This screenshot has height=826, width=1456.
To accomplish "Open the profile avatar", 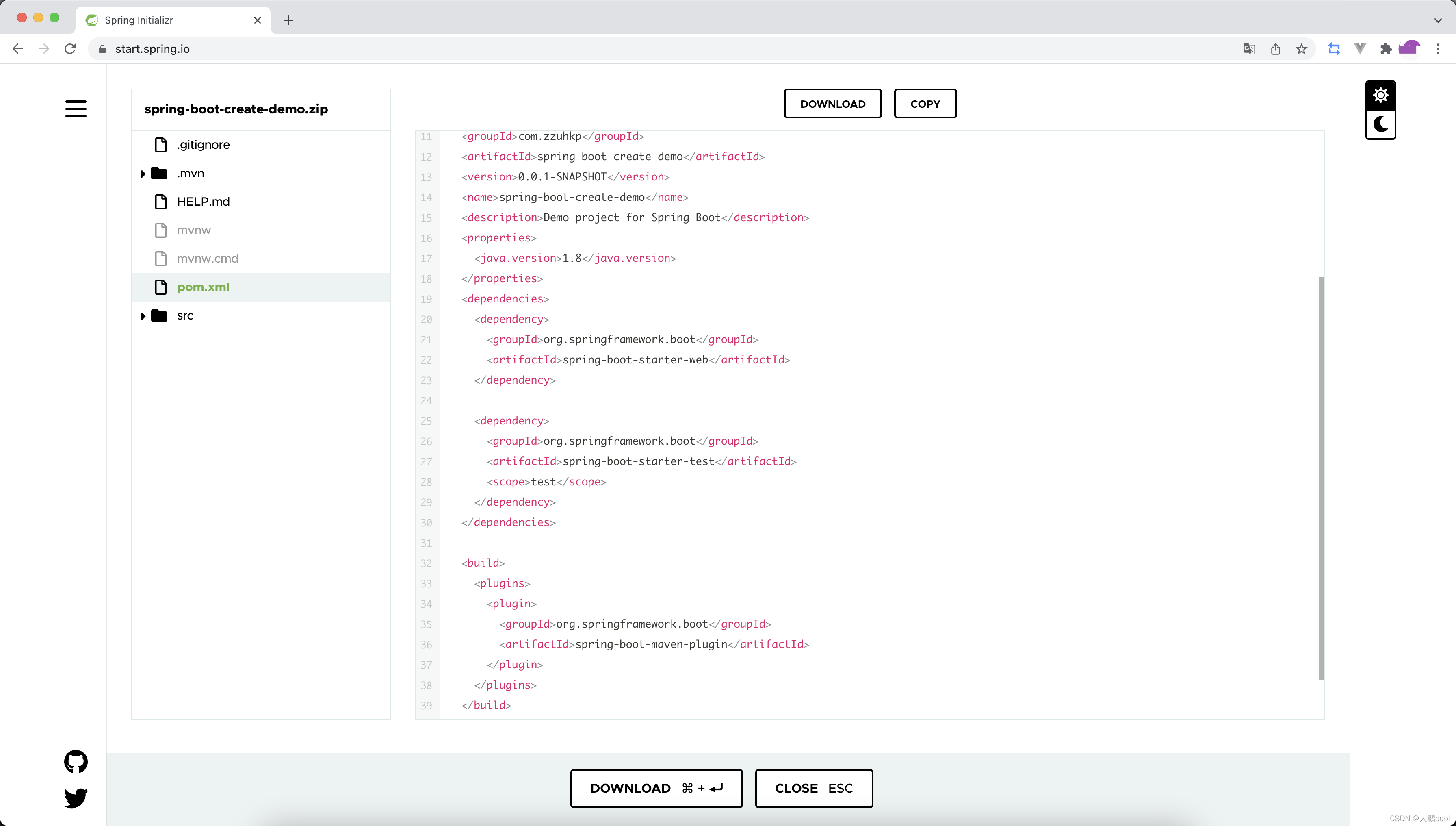I will click(1410, 49).
